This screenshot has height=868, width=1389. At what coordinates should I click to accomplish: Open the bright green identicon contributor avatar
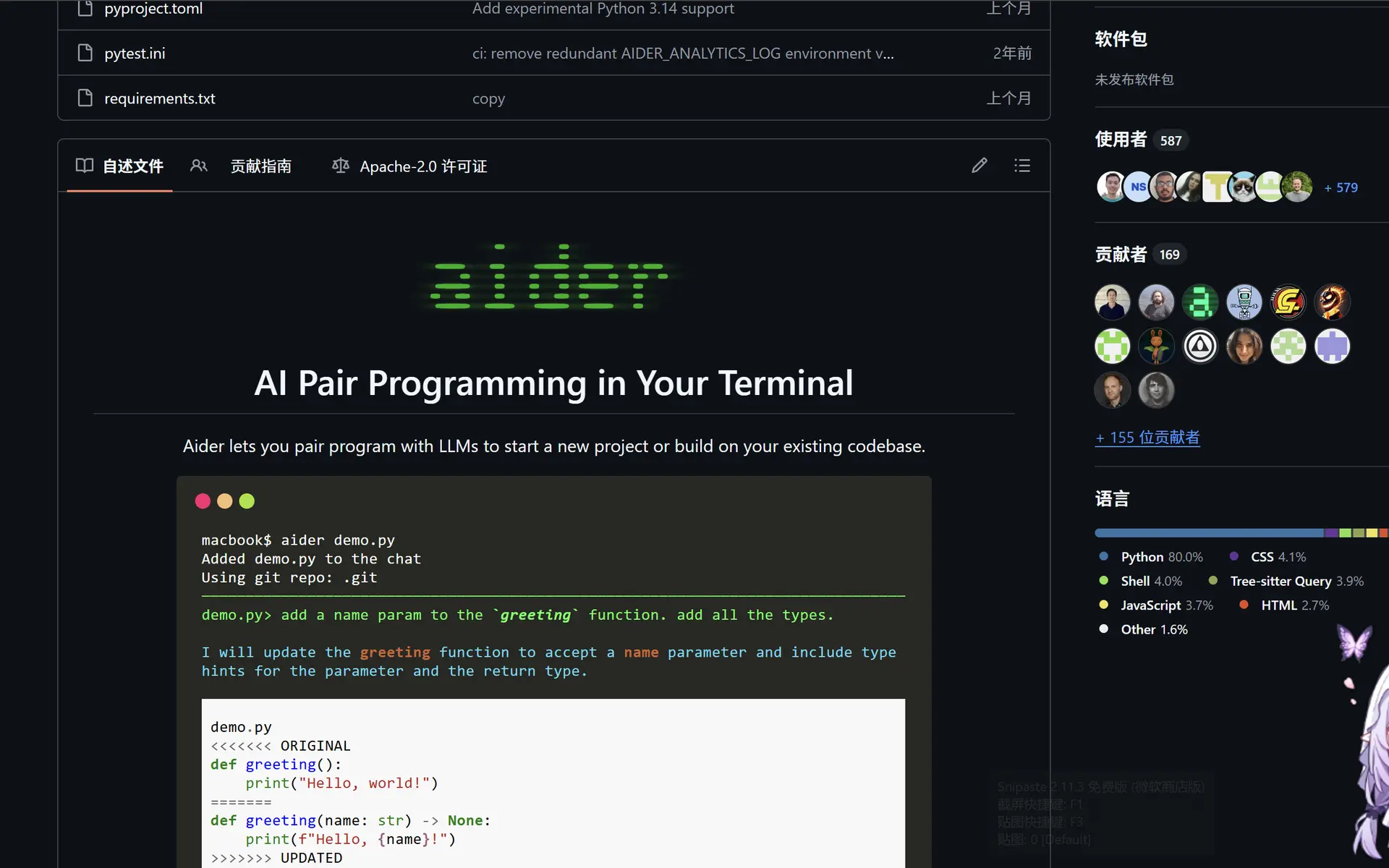coord(1113,346)
